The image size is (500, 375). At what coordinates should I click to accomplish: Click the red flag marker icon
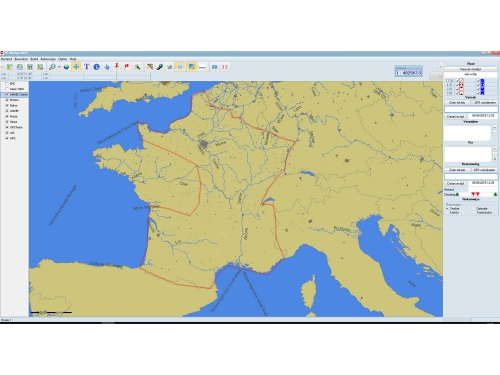[x=127, y=67]
